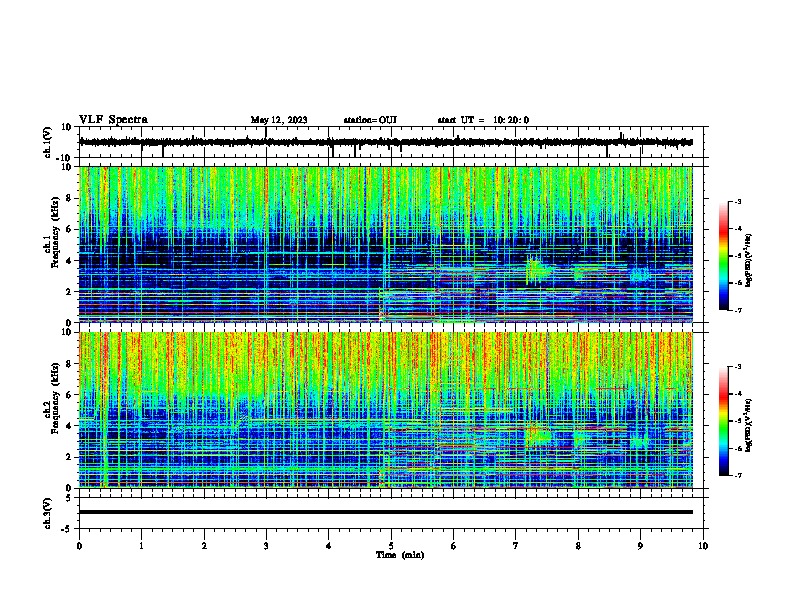Click the "VLF Spectra" plot title
Screen dimensions: 792x612
click(113, 120)
